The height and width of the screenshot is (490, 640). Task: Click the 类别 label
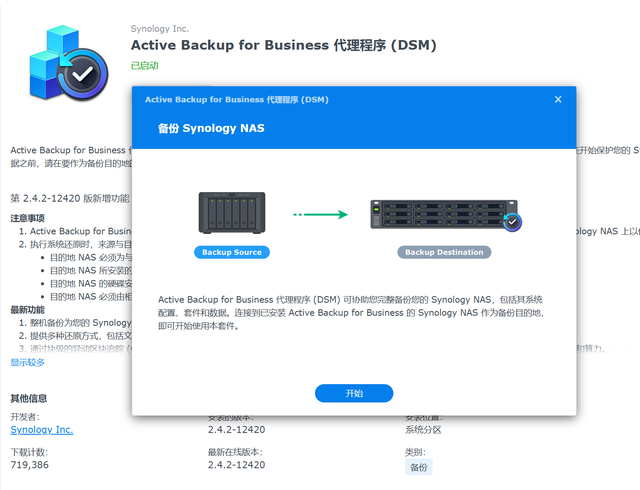[415, 452]
